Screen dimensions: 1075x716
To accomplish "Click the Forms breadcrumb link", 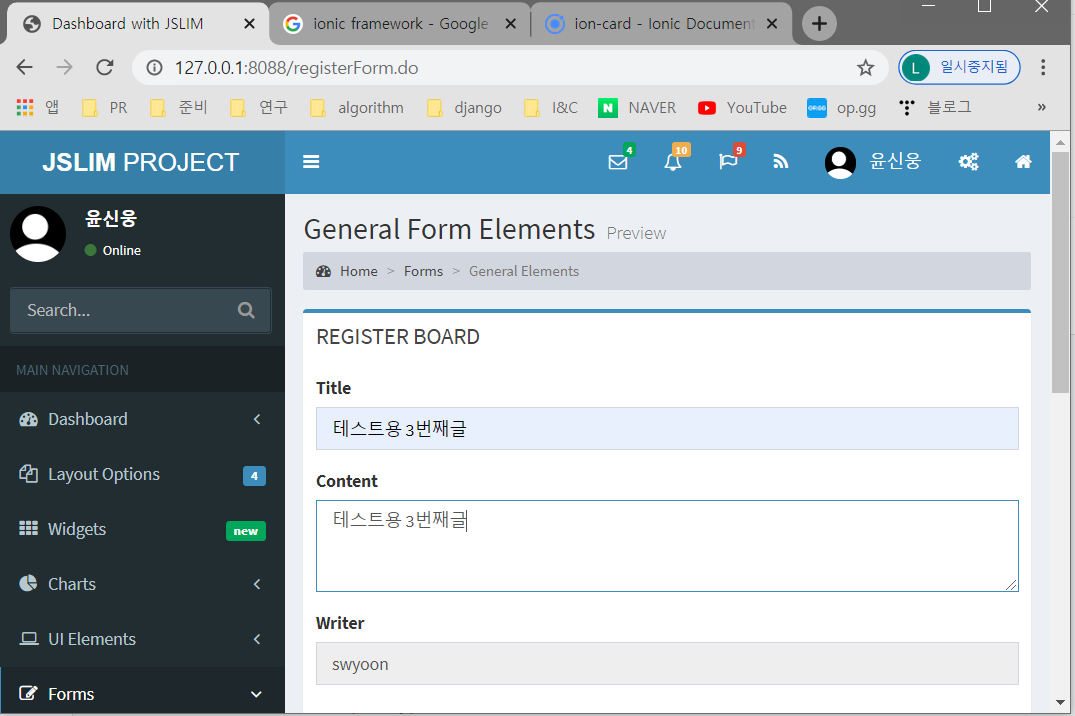I will [423, 272].
